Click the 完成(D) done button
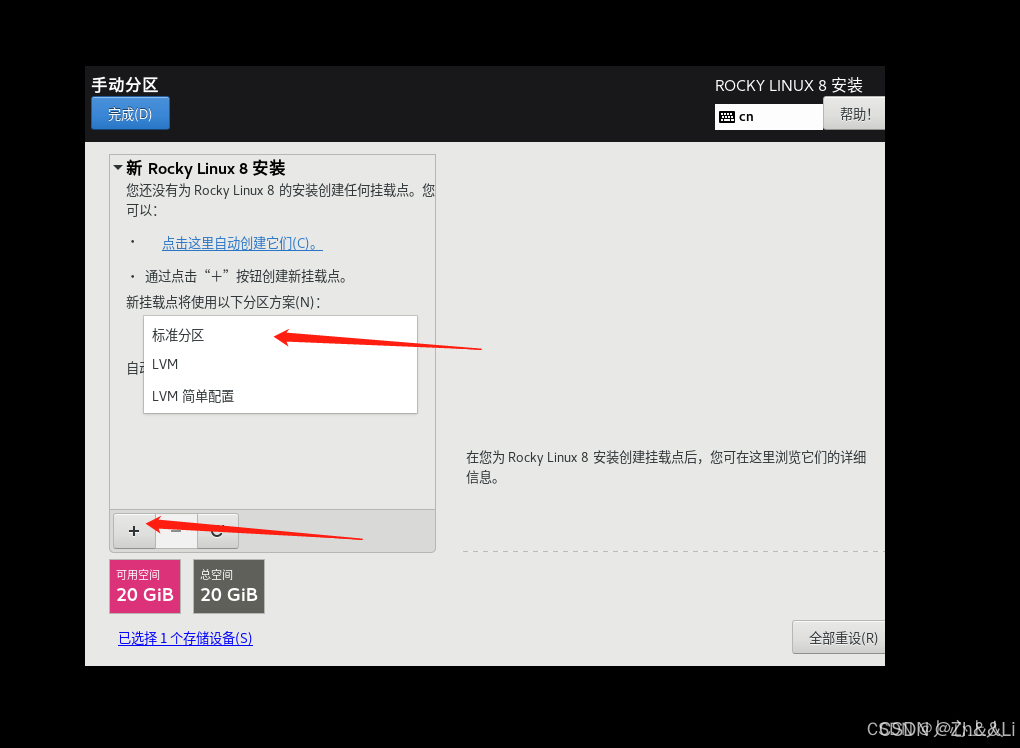The width and height of the screenshot is (1020, 748). click(x=130, y=113)
